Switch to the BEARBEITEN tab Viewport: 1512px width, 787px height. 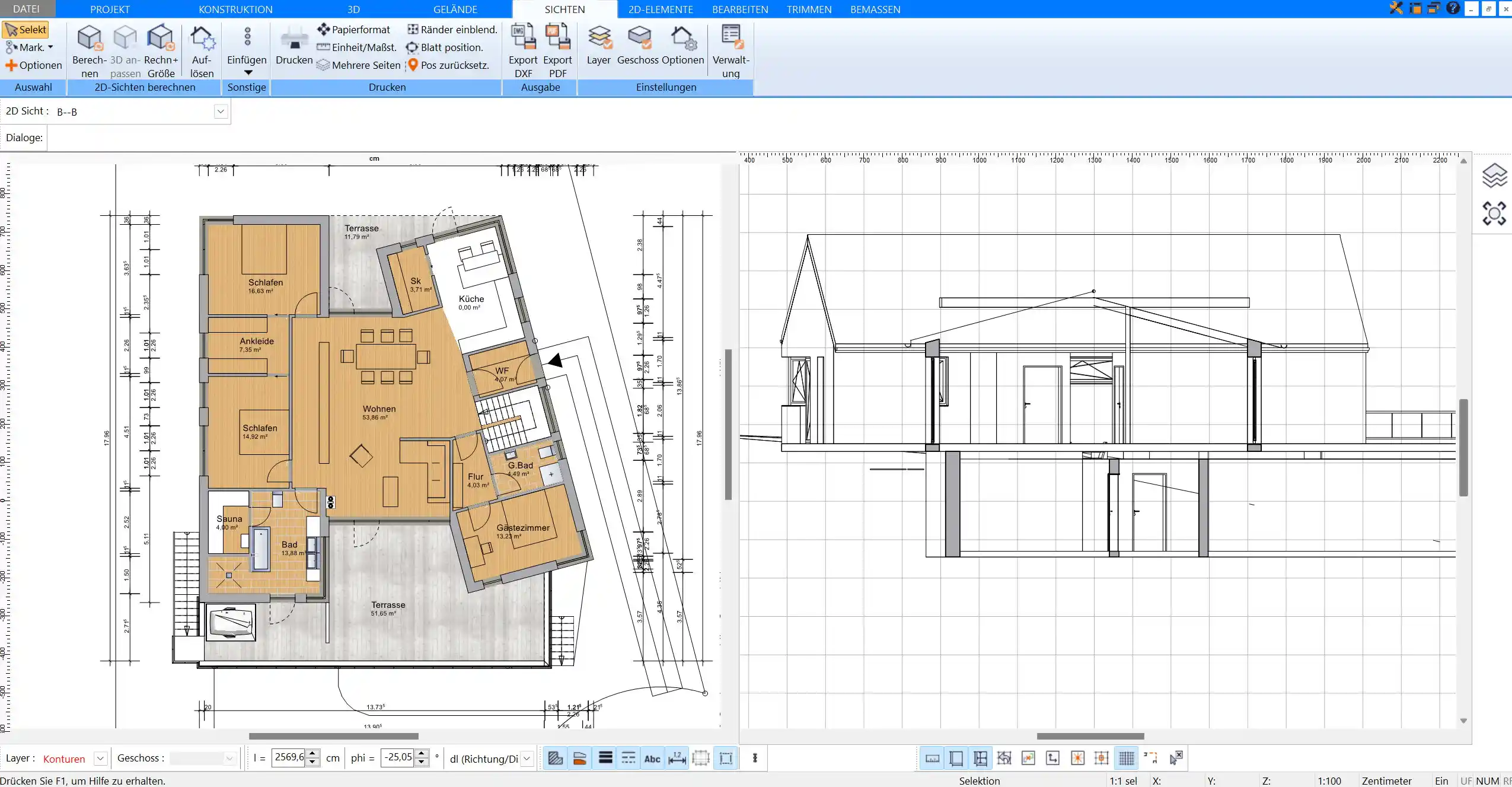point(740,9)
